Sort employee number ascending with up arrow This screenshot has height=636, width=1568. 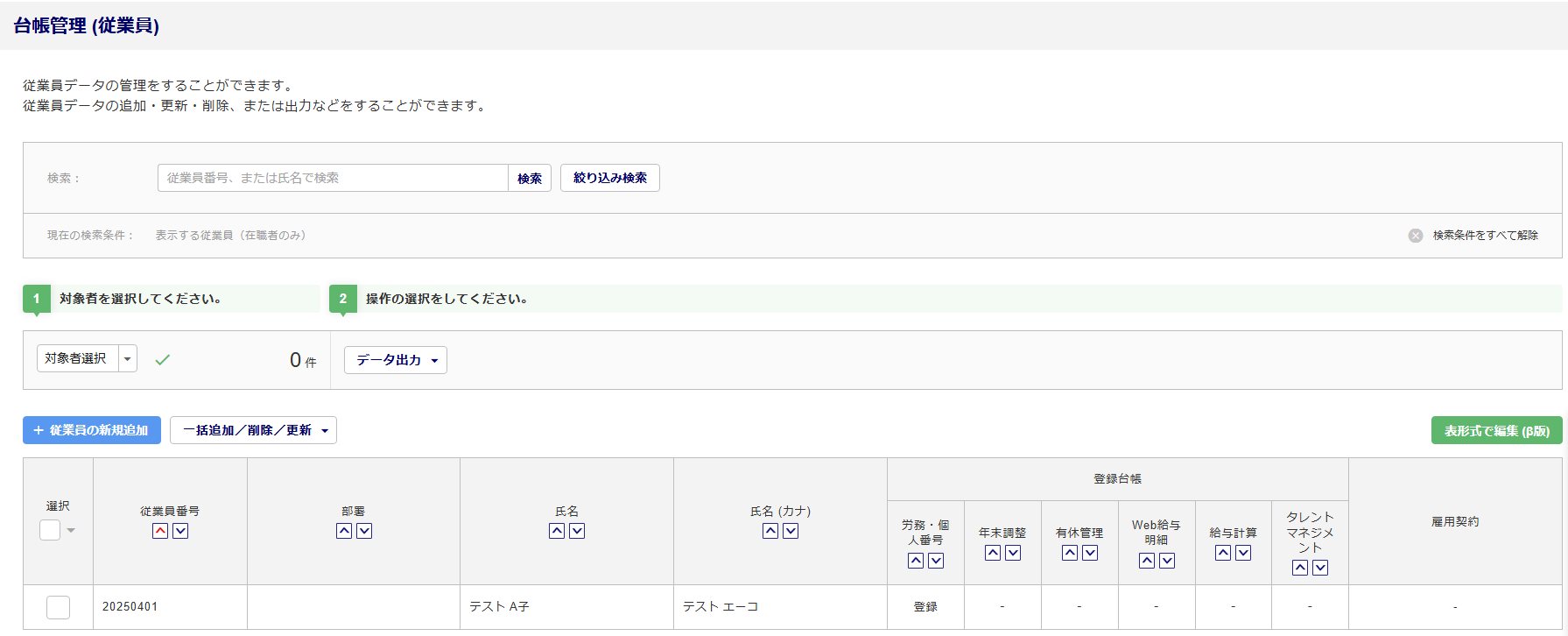(160, 531)
